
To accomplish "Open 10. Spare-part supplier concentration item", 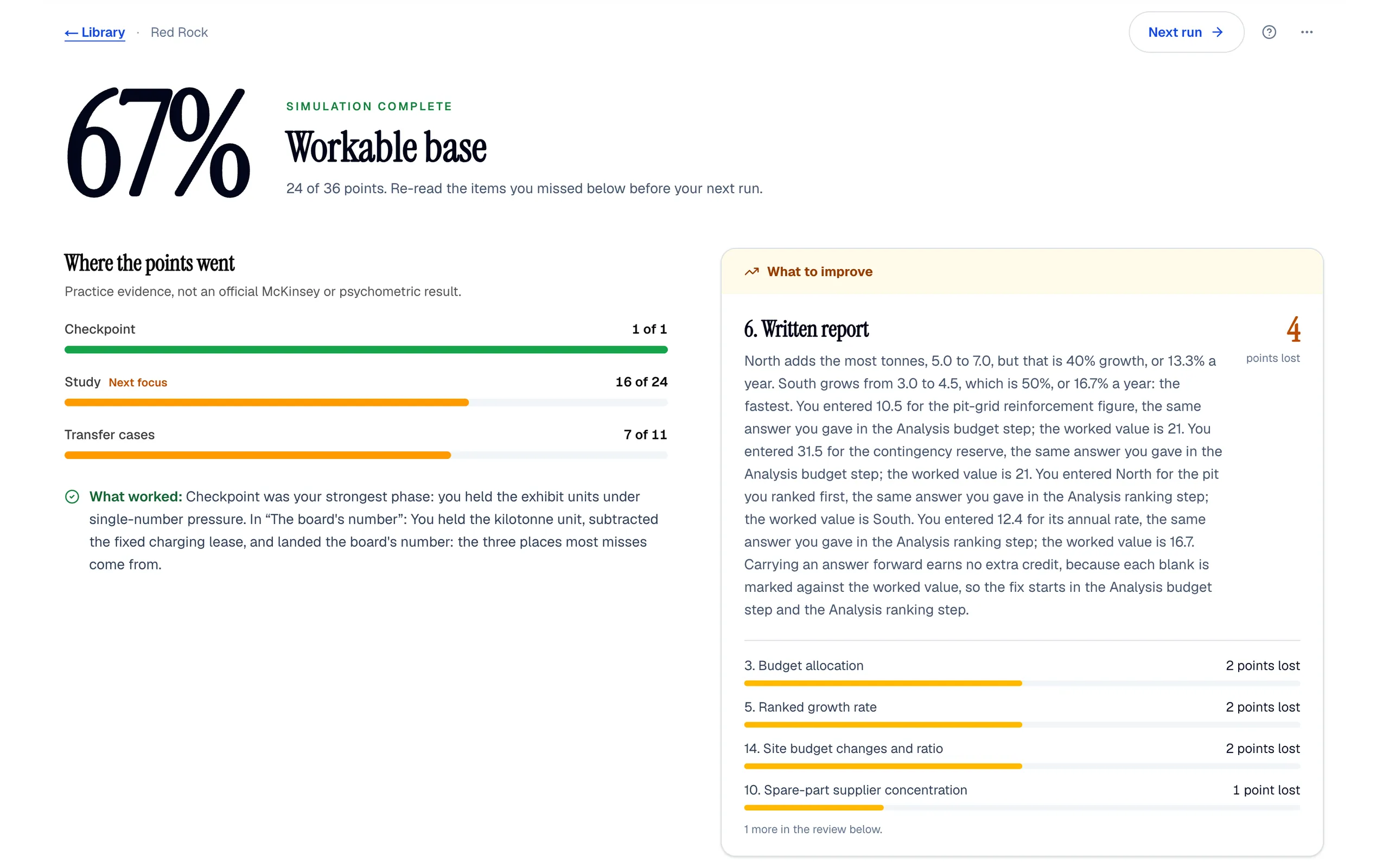I will point(1022,796).
